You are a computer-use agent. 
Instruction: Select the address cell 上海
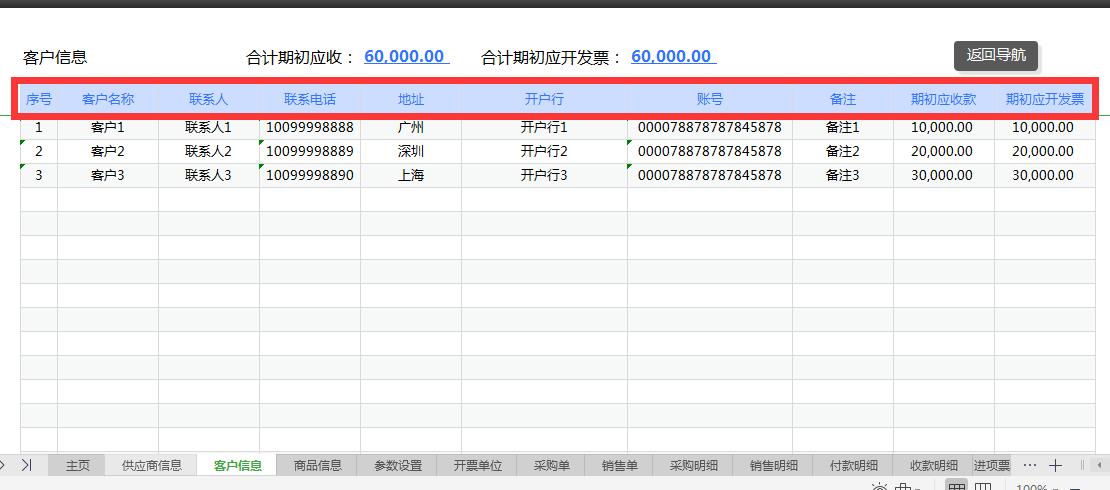[x=411, y=176]
